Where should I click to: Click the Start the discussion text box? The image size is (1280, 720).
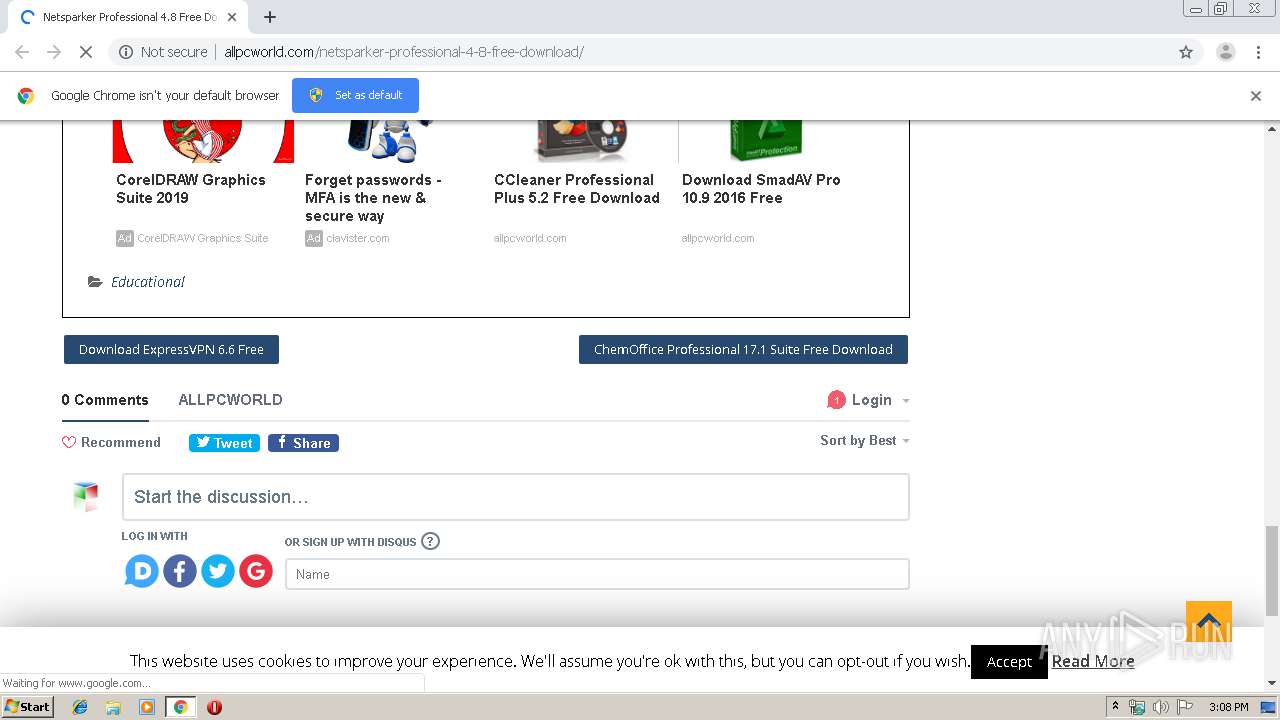pos(515,497)
